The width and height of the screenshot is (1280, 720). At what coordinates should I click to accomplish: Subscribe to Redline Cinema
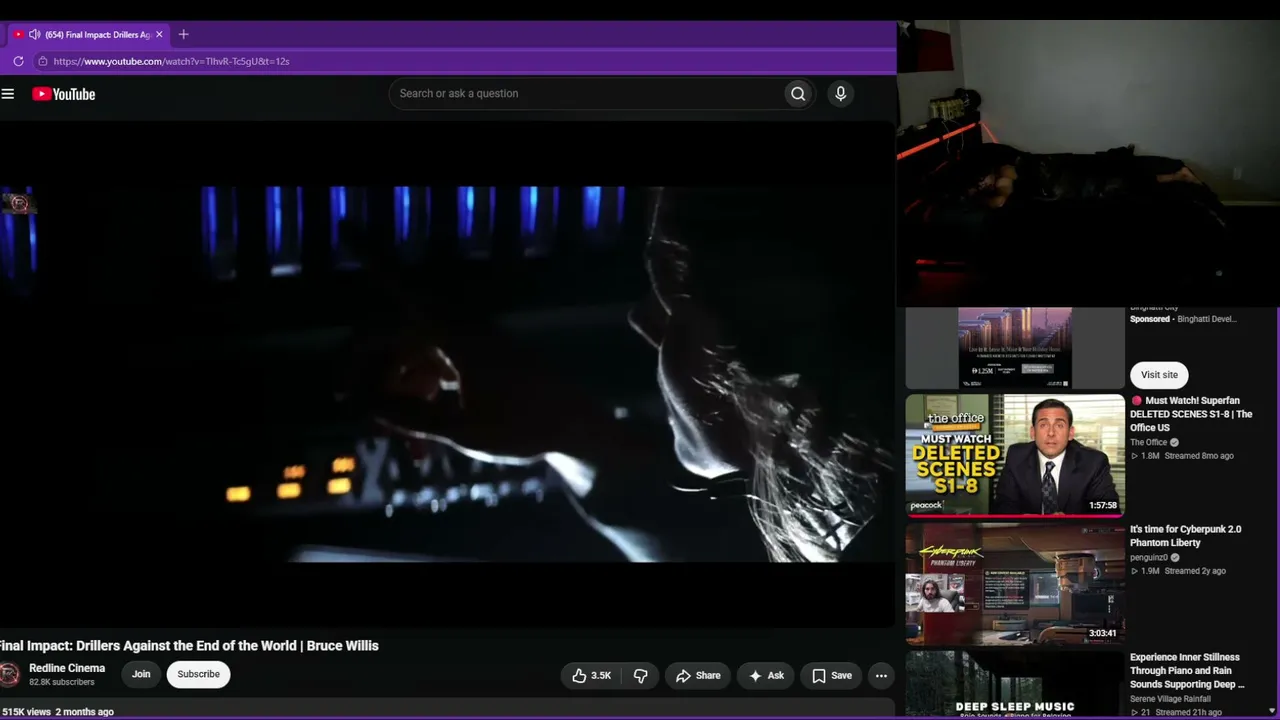point(199,674)
